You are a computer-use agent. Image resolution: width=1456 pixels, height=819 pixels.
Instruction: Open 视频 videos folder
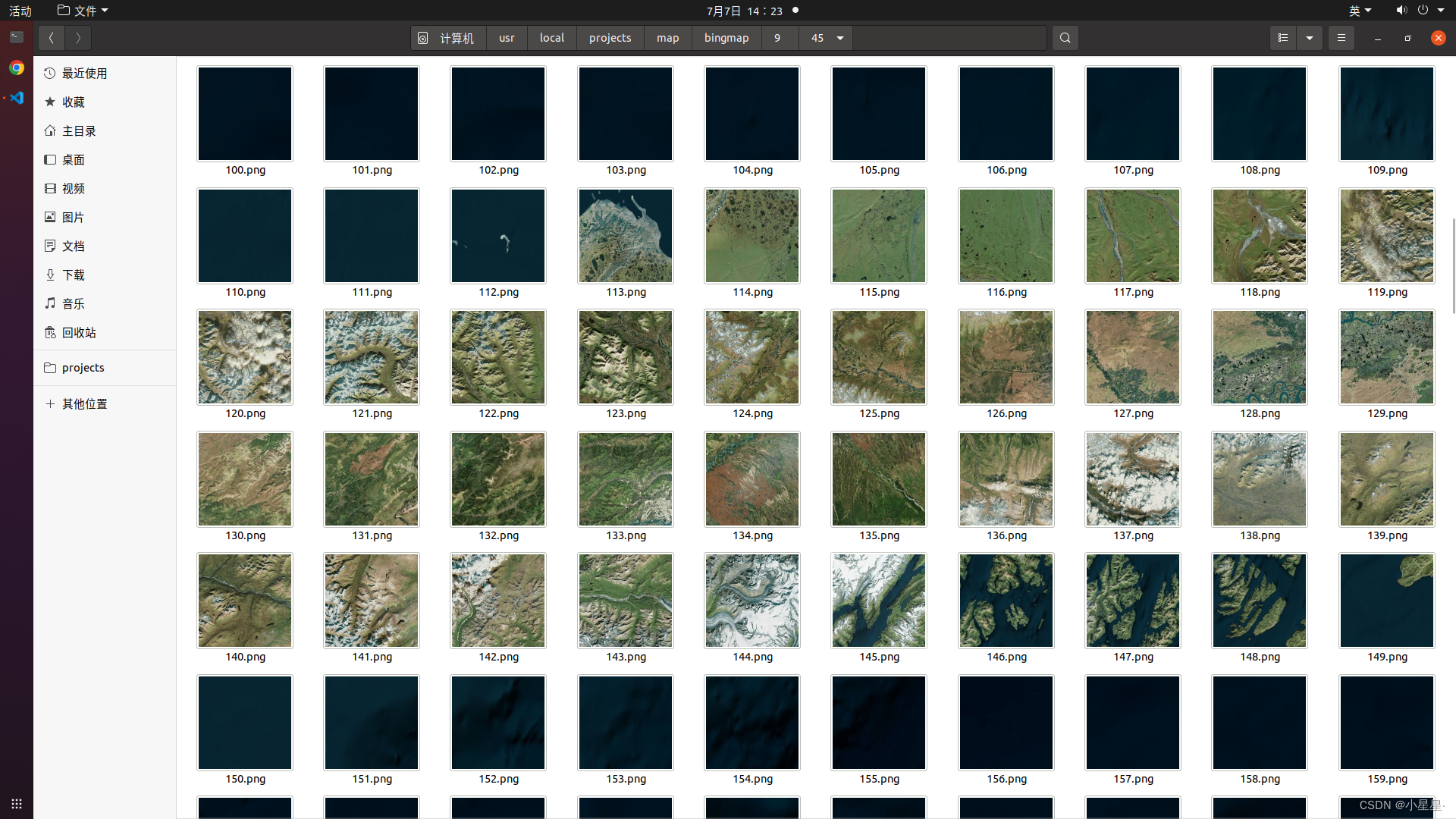[105, 189]
